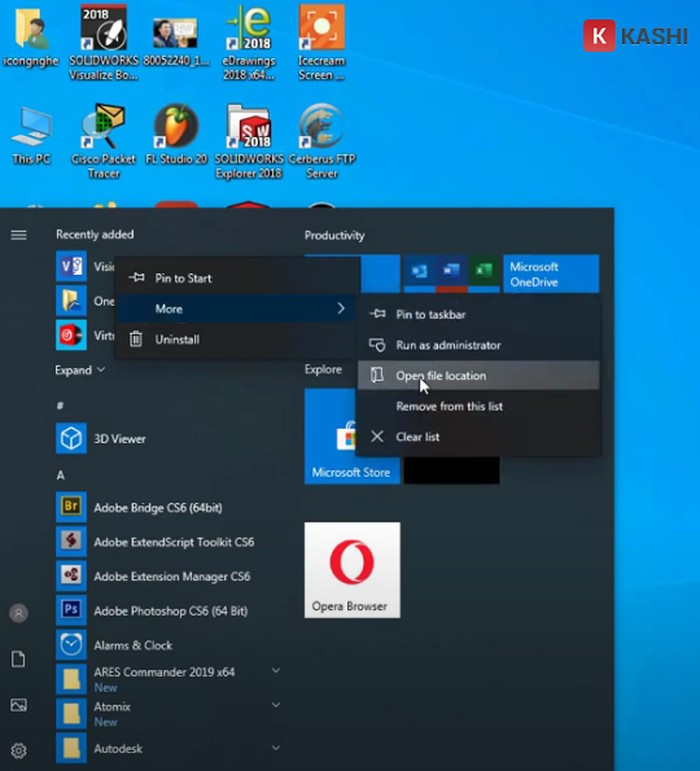This screenshot has height=771, width=700.
Task: Open the icongnghe folder on desktop
Action: pyautogui.click(x=30, y=37)
